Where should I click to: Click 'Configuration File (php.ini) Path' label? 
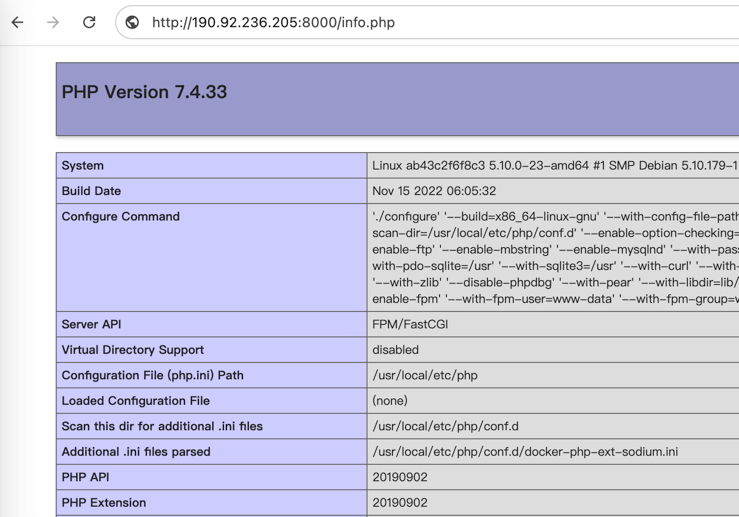pyautogui.click(x=153, y=375)
